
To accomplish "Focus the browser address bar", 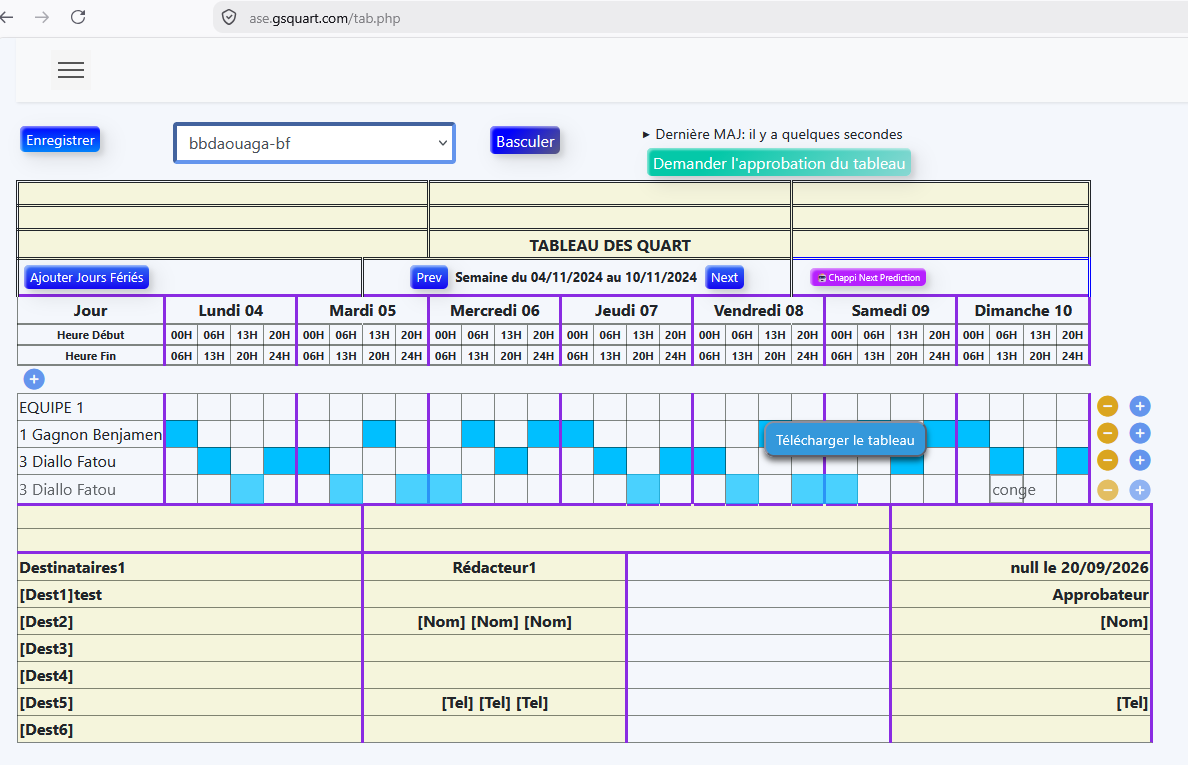I will pos(701,18).
